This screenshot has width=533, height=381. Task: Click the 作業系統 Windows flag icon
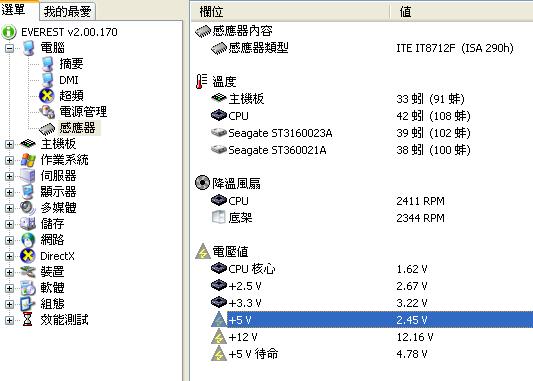[28, 160]
